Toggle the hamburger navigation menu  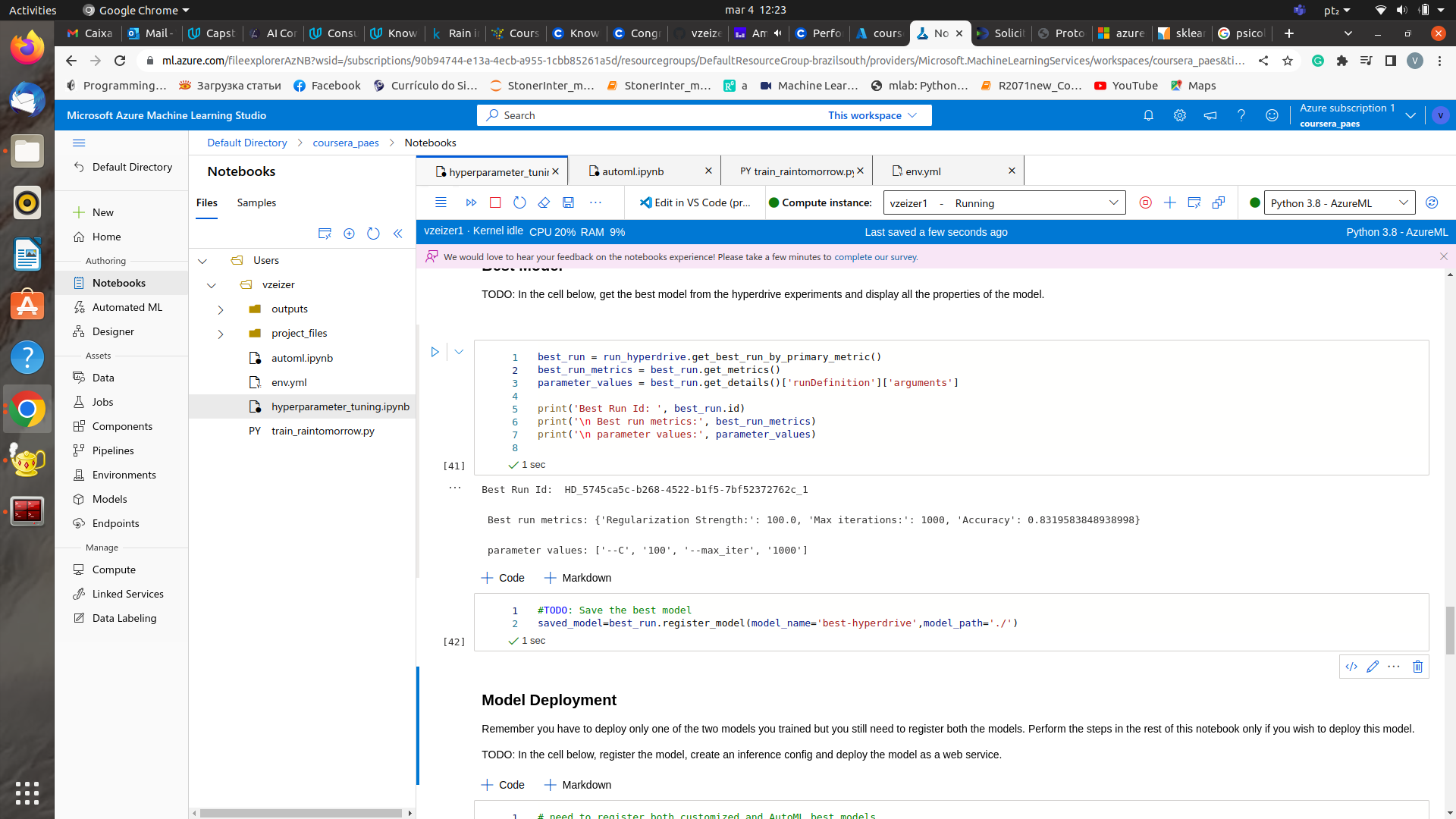click(79, 143)
